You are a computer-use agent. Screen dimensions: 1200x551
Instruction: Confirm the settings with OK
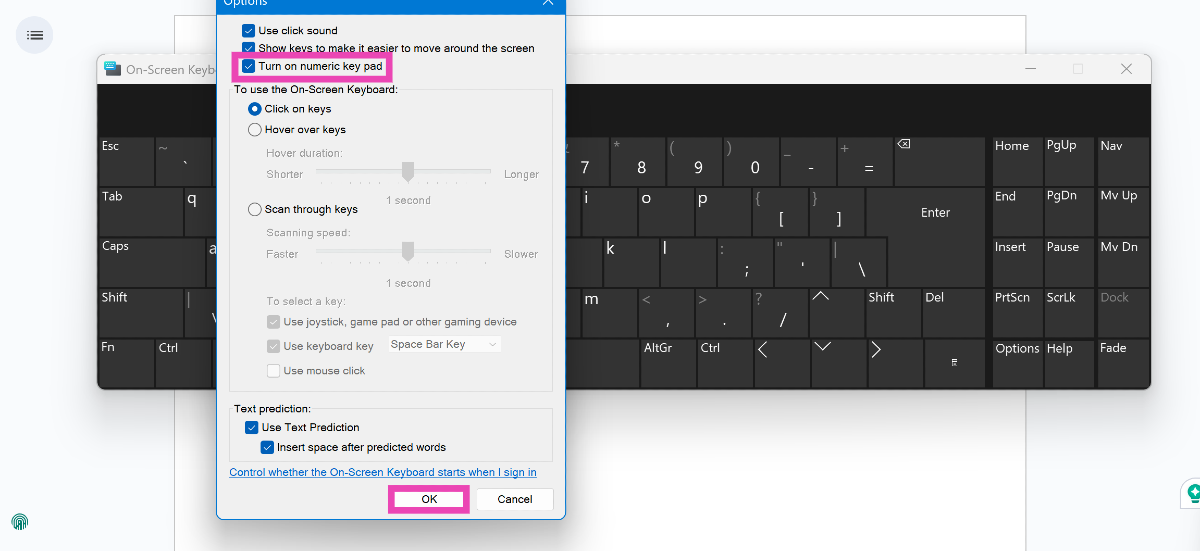(x=429, y=499)
